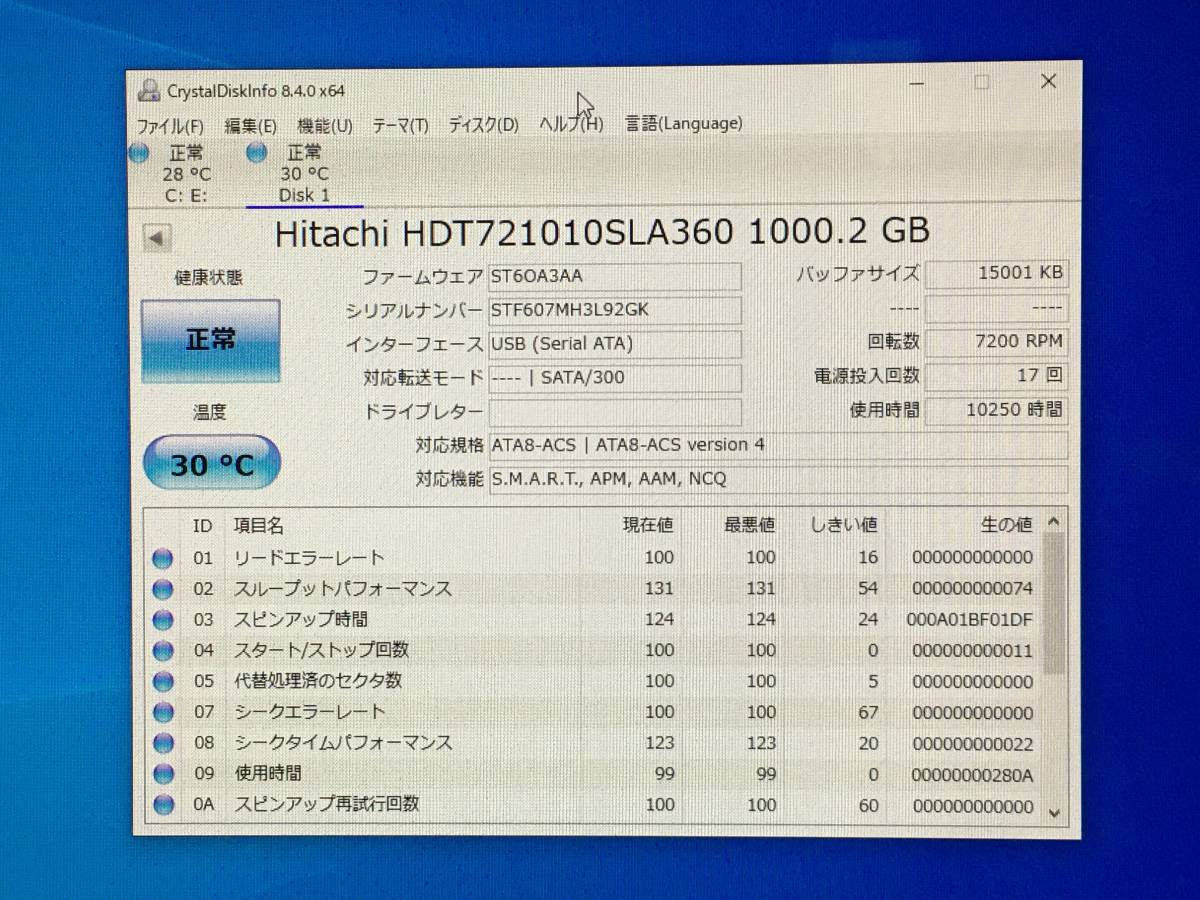Minimize the CrystalDiskInfo window

[917, 84]
